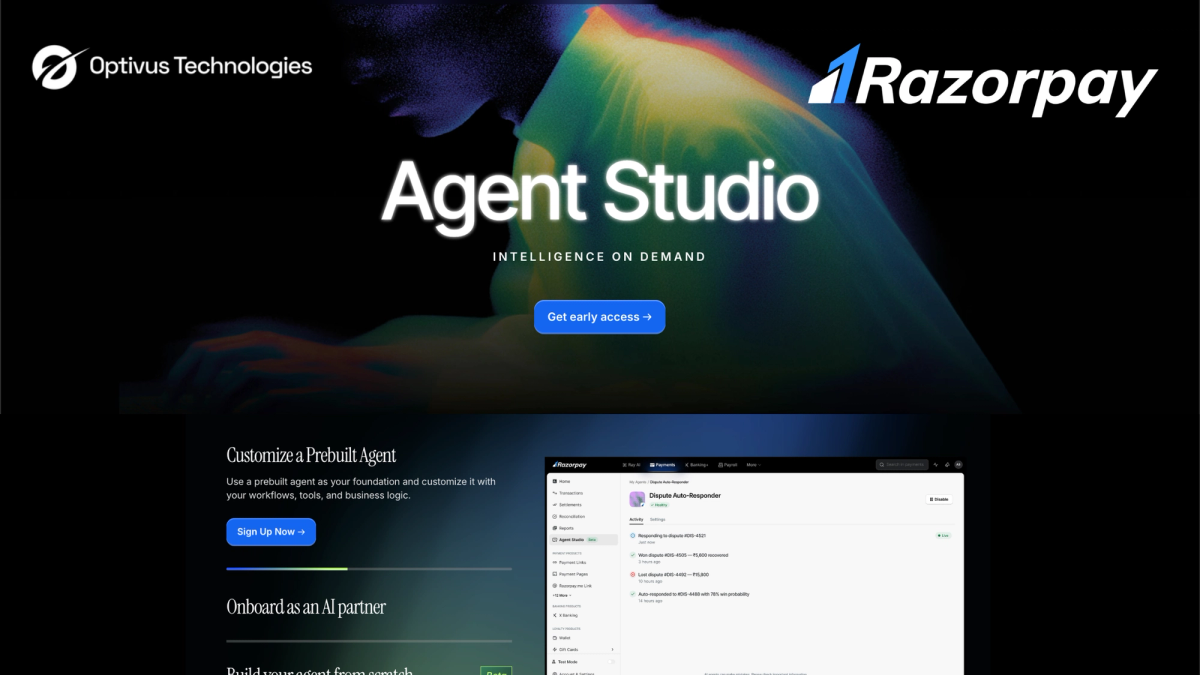Expand the Gift Cards chevron
Viewport: 1200px width, 675px height.
click(612, 649)
